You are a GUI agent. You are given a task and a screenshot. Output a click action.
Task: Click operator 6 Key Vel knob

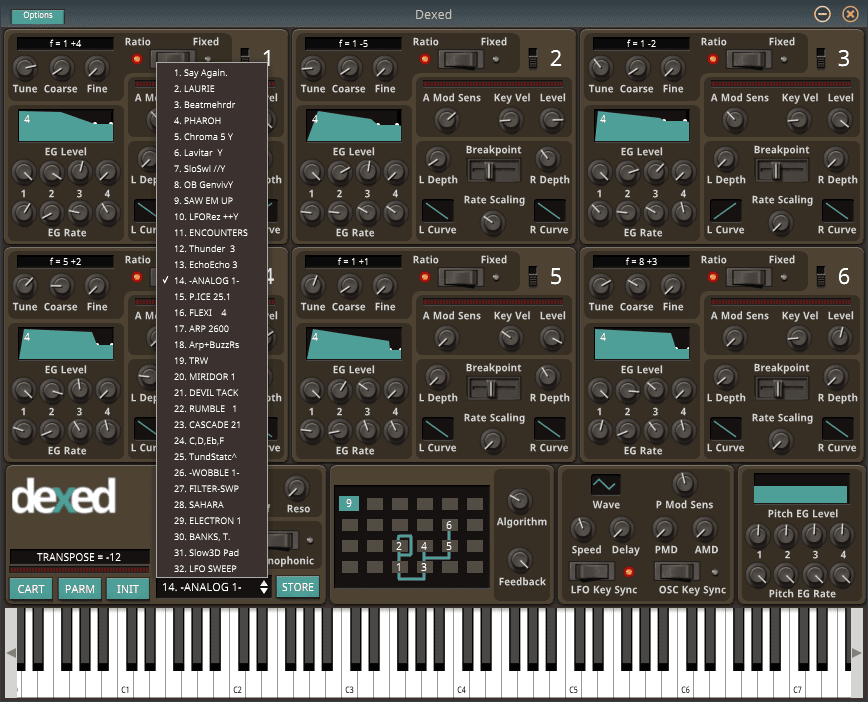coord(798,338)
